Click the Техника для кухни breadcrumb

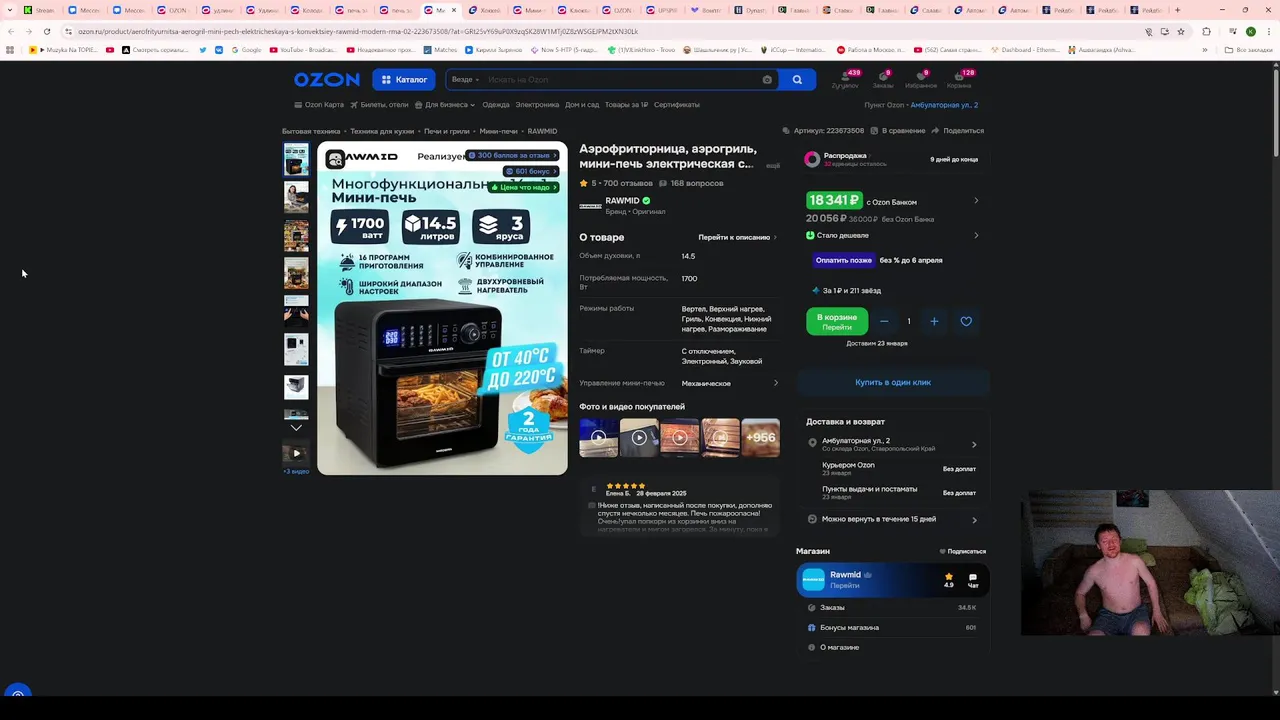click(x=382, y=131)
